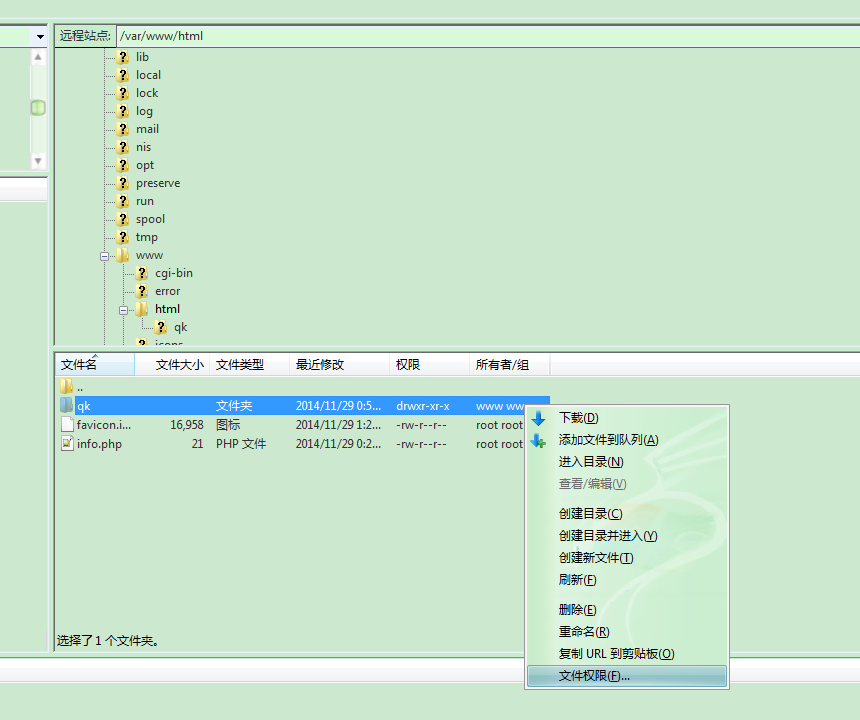860x720 pixels.
Task: Click the 'www' open folder icon
Action: pyautogui.click(x=123, y=255)
